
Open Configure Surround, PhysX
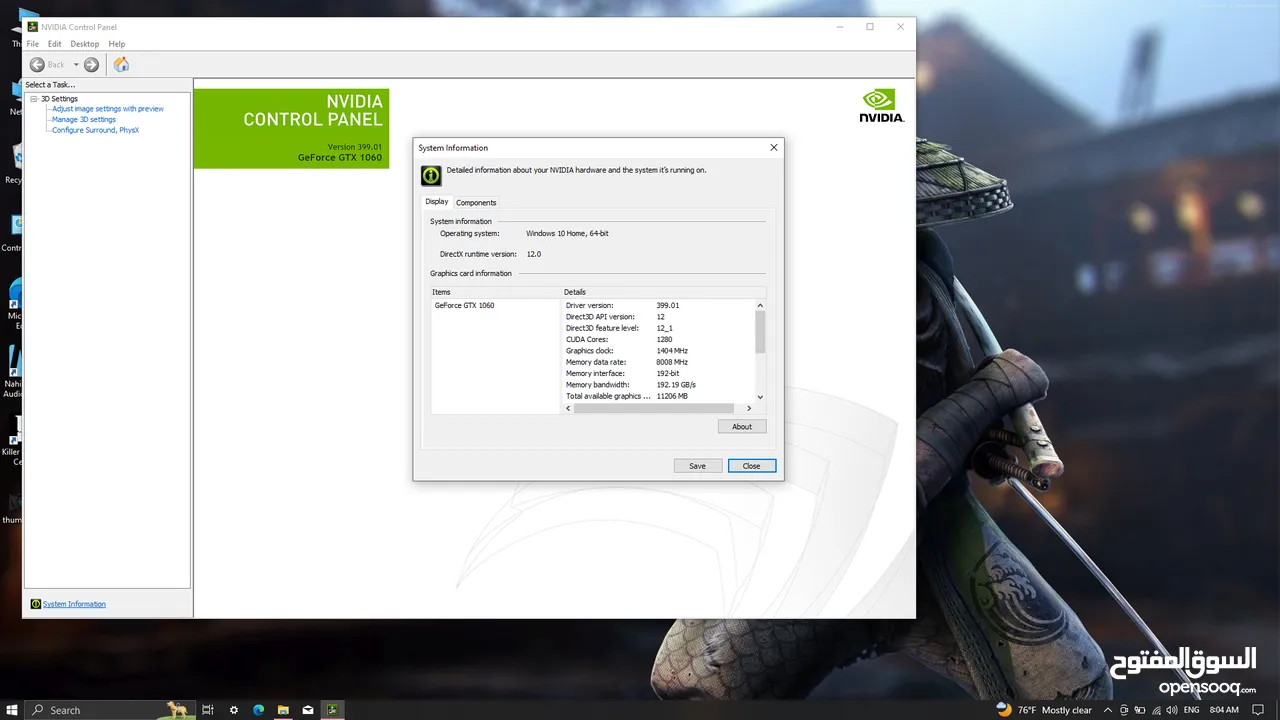coord(95,130)
